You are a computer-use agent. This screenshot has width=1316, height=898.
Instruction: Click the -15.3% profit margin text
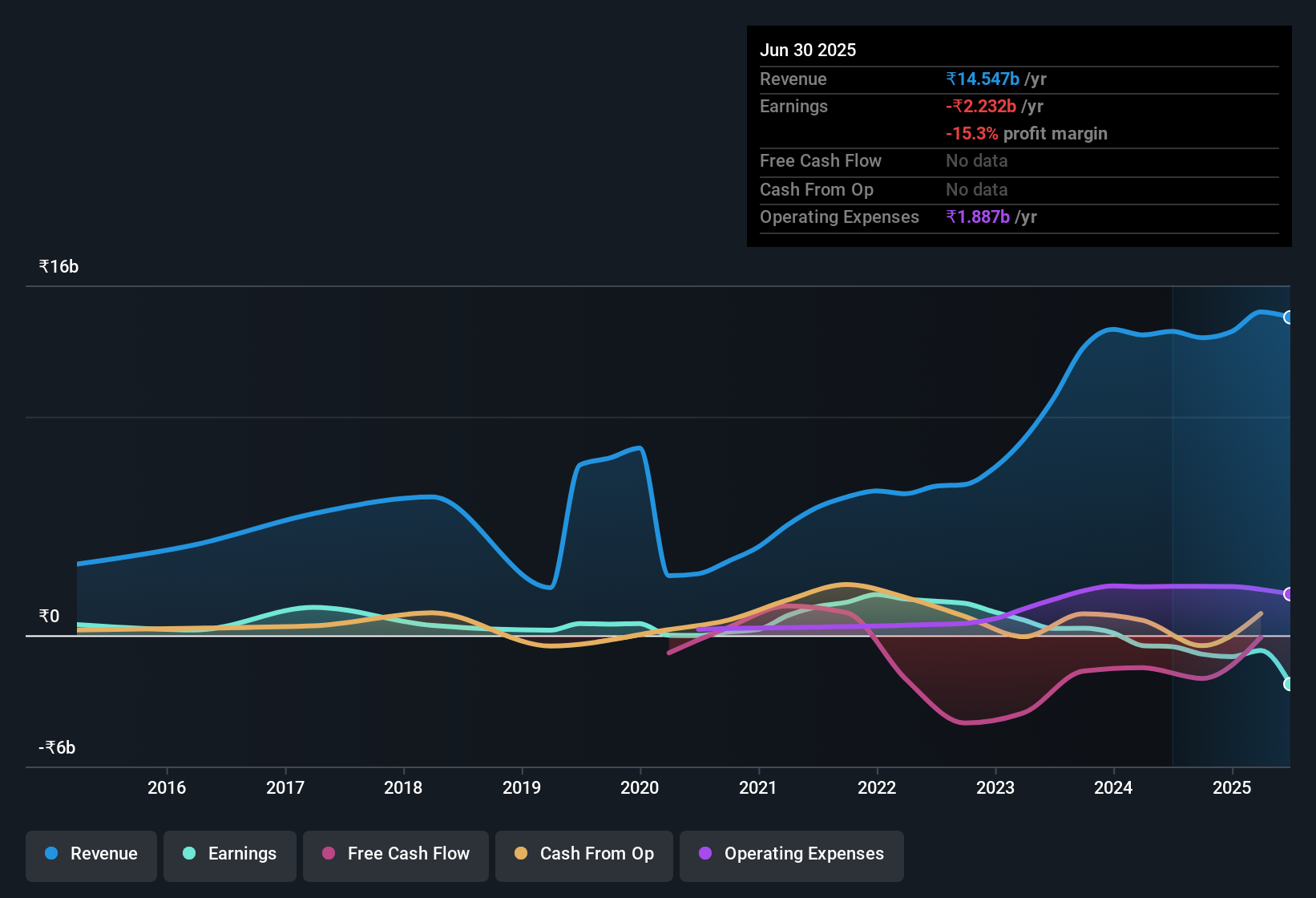(x=1027, y=133)
